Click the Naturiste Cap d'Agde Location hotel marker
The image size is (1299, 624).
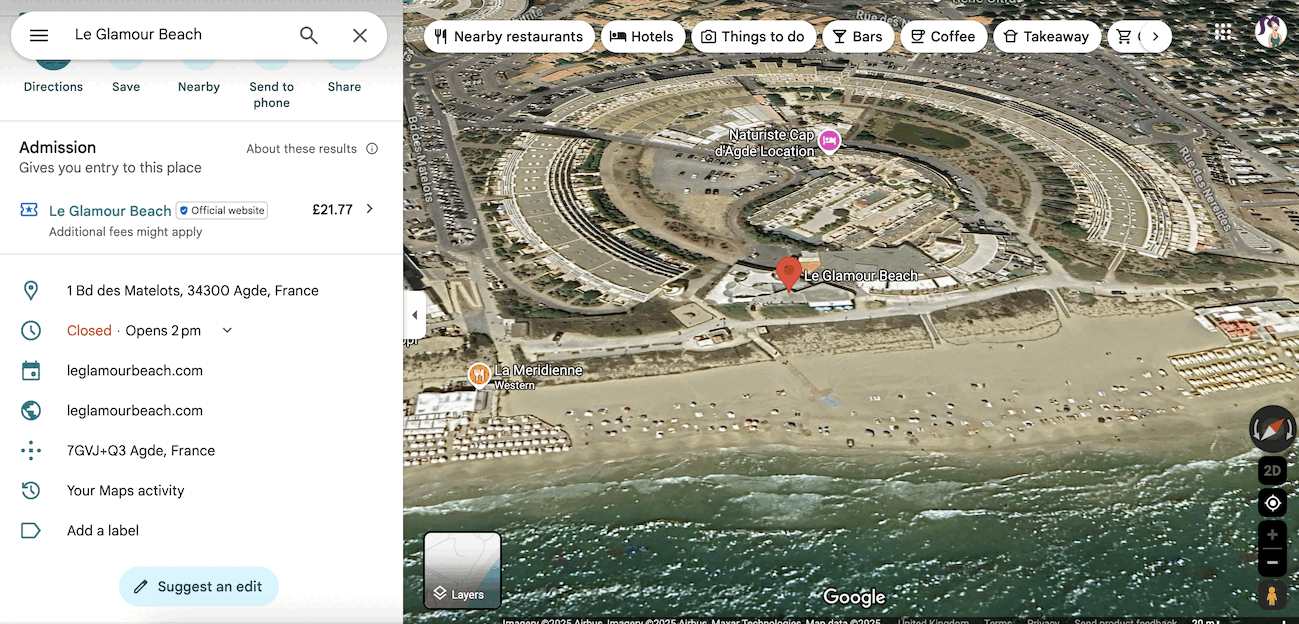[829, 141]
